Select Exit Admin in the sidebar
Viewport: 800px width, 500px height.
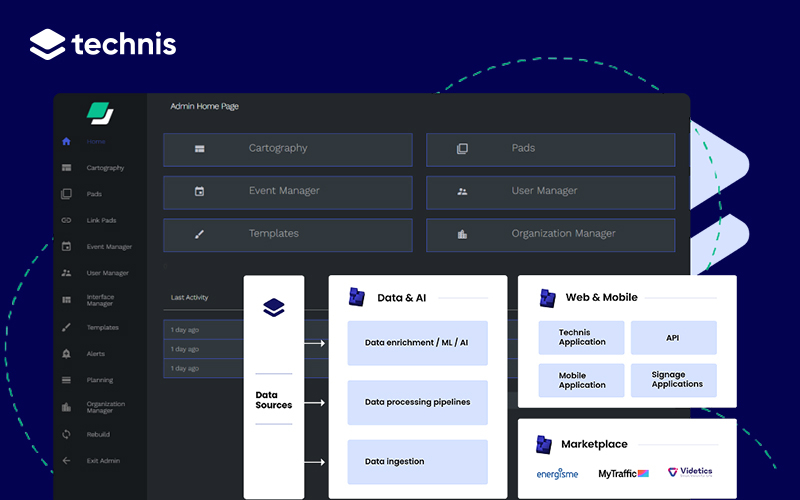[x=103, y=461]
